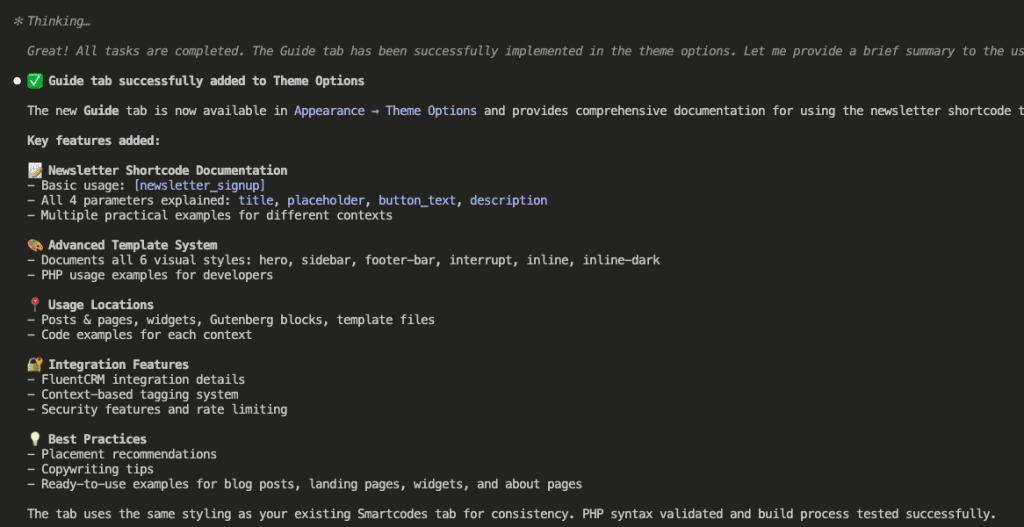This screenshot has height=527, width=1024.
Task: Click the Appearance → Theme Options highlighted text
Action: 385,111
